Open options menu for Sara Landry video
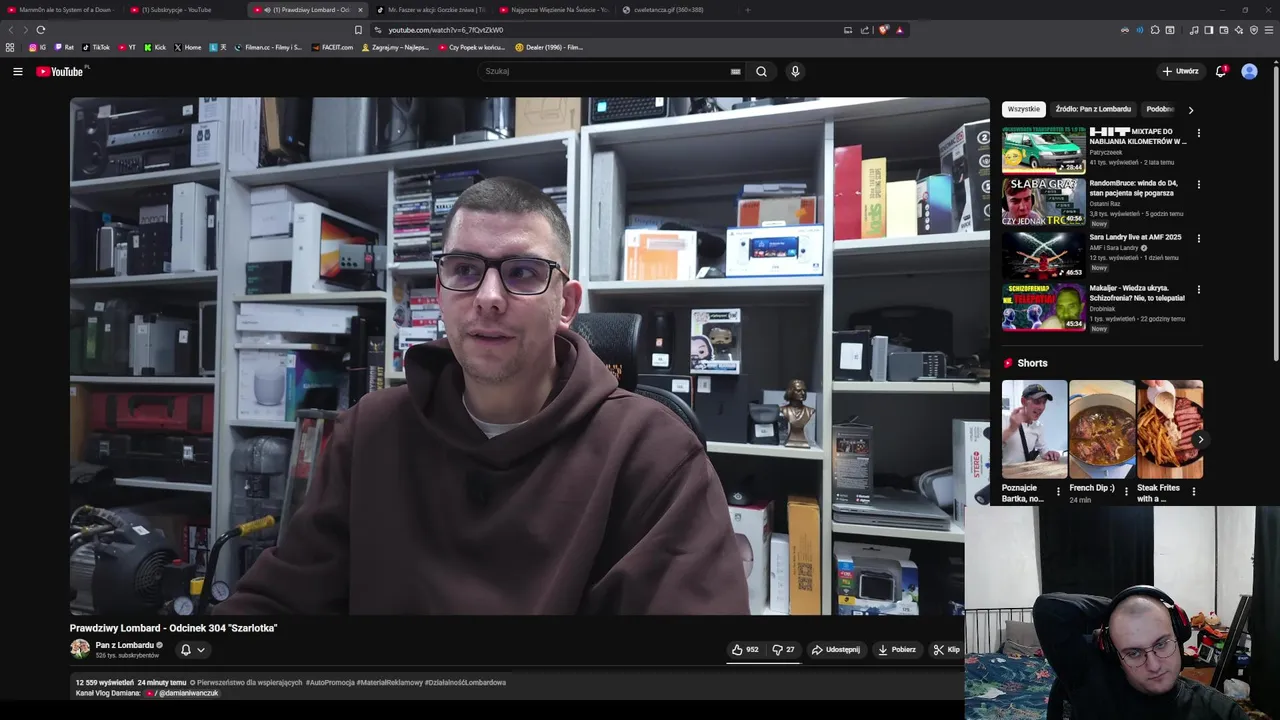1280x720 pixels. pos(1198,238)
